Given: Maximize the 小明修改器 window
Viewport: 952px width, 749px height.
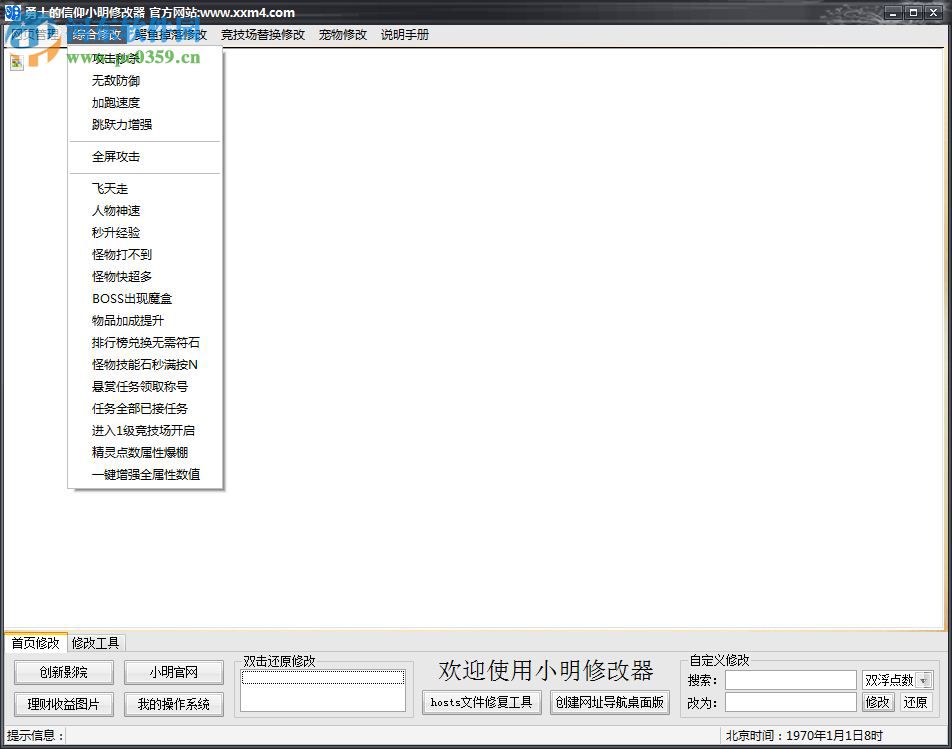Looking at the screenshot, I should tap(913, 12).
